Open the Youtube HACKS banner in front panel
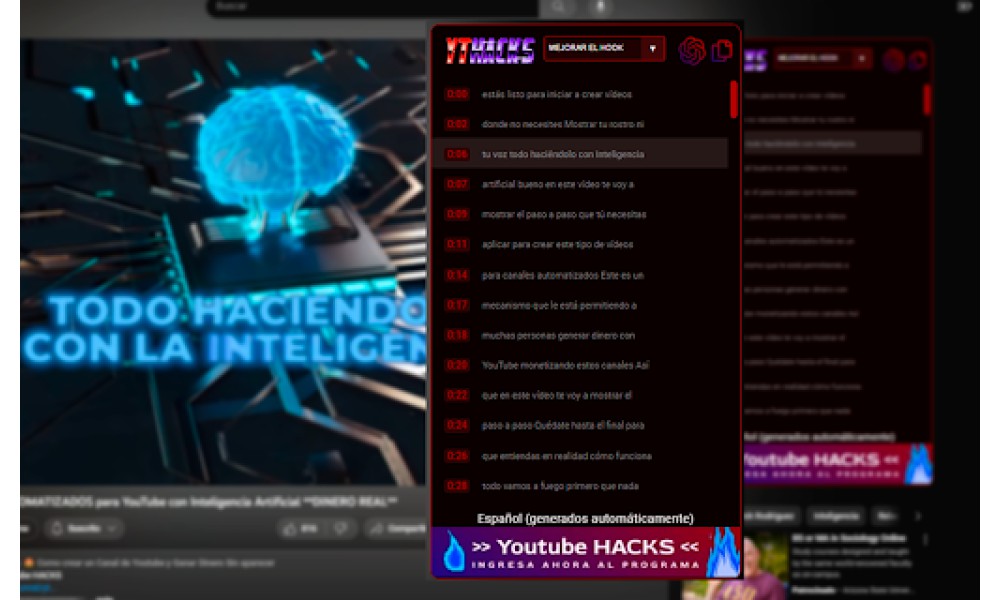The image size is (1000, 600). click(586, 552)
